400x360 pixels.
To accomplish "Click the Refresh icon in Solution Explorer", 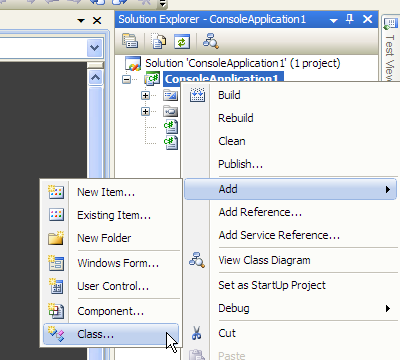I will (182, 42).
